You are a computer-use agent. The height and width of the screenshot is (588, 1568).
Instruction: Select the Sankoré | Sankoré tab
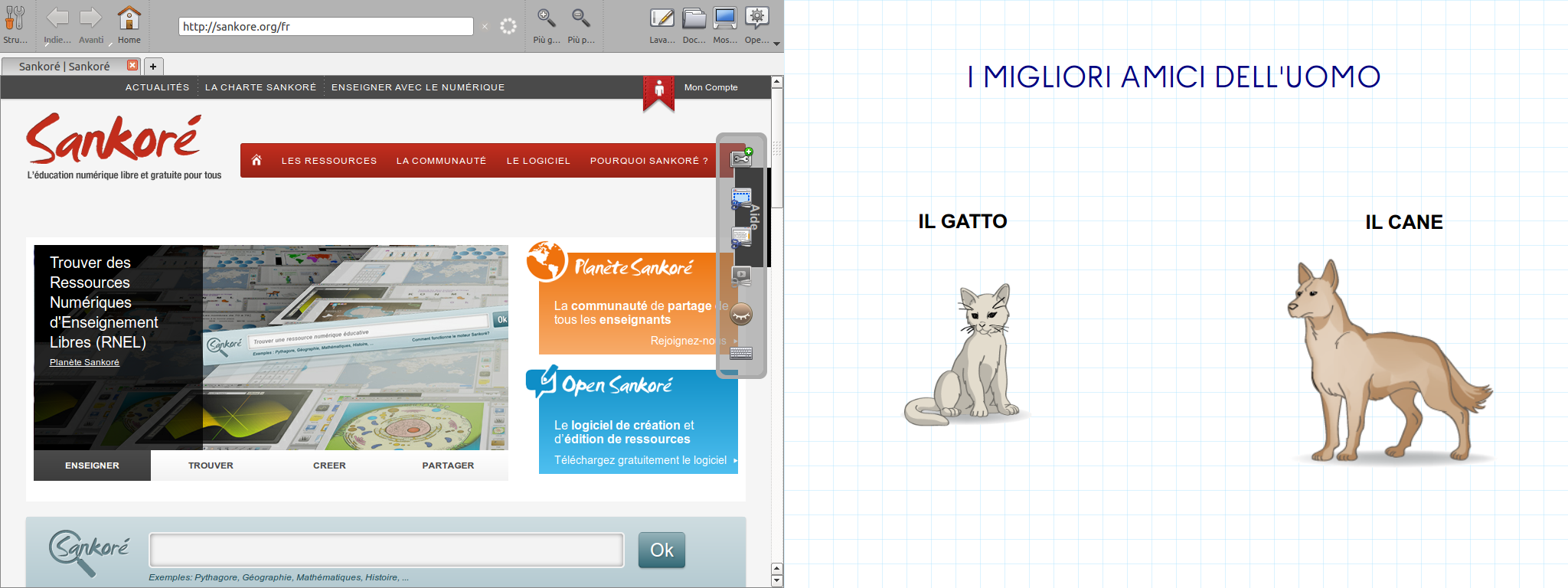64,67
